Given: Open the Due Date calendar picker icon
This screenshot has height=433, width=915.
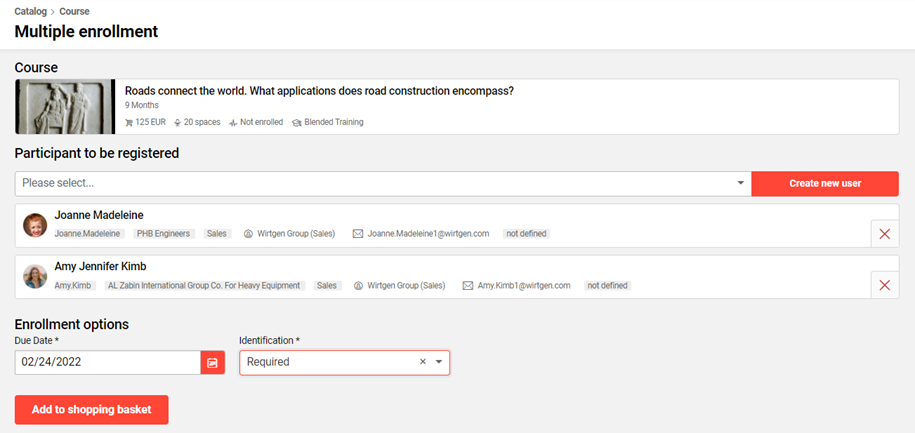Looking at the screenshot, I should coord(213,362).
